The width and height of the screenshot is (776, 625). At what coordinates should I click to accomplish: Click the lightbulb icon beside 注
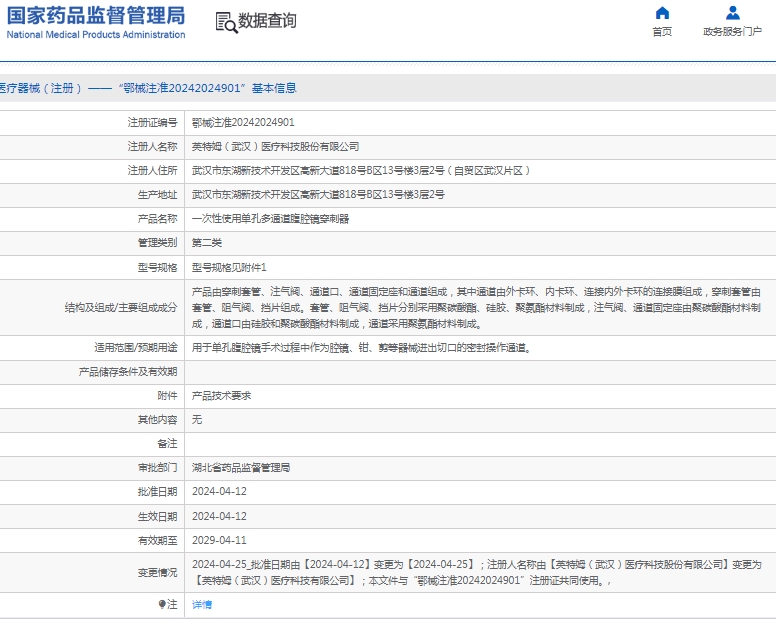tap(162, 604)
